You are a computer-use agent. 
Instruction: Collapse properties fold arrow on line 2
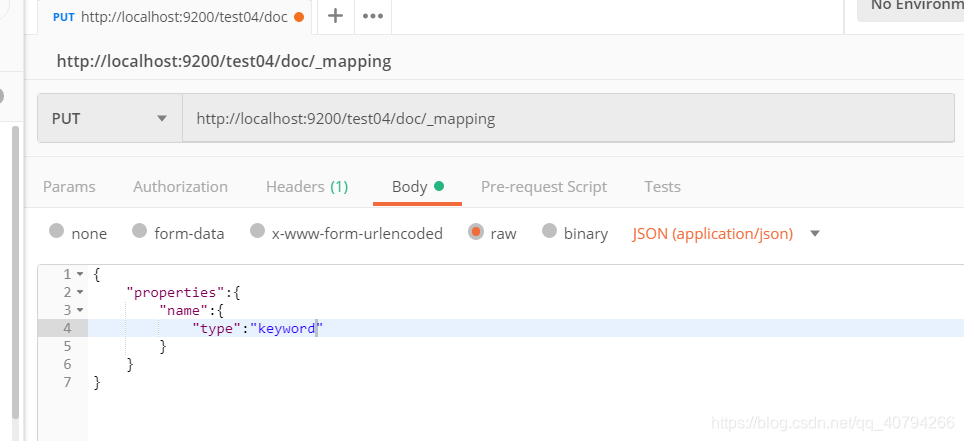click(80, 292)
